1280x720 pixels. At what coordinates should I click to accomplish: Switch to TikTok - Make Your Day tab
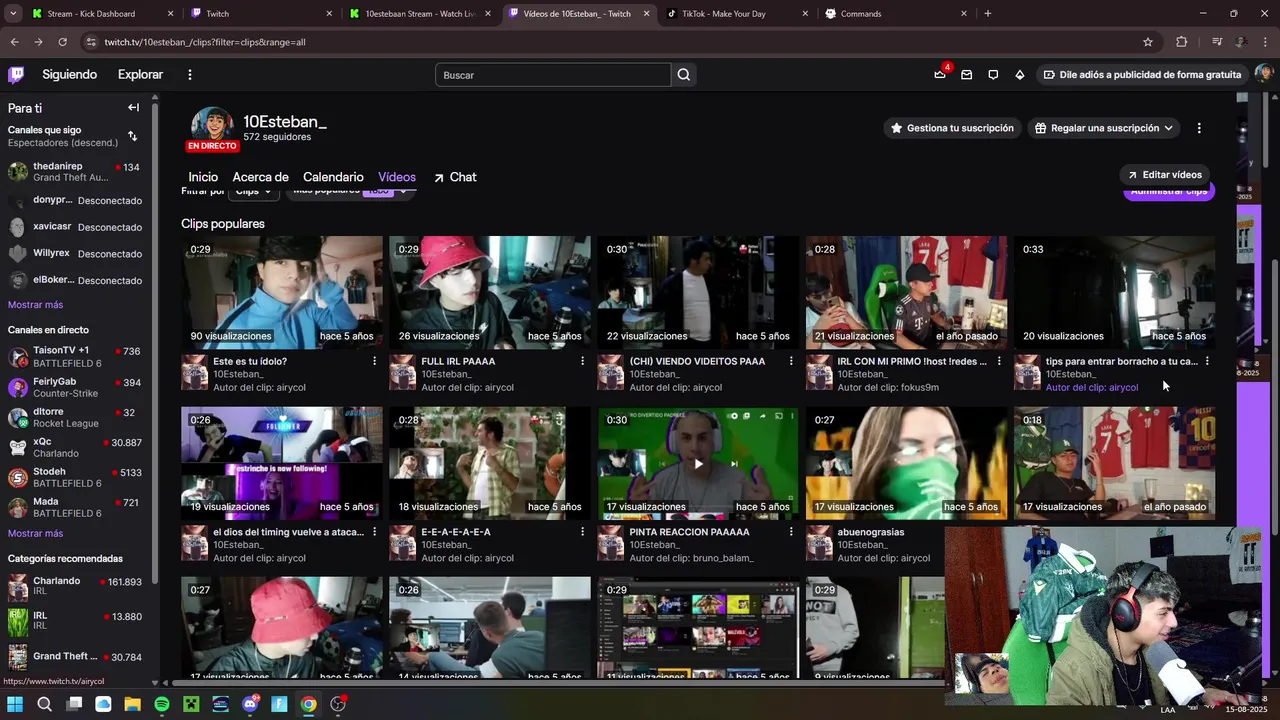coord(736,14)
